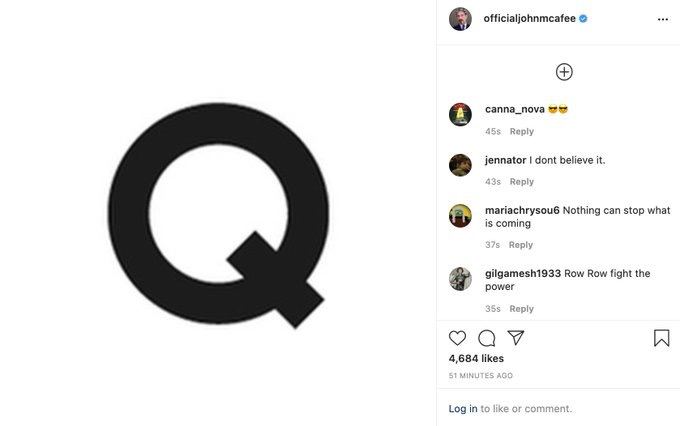Image resolution: width=680 pixels, height=426 pixels.
Task: Reply to mariachrysou6's comment
Action: 521,245
